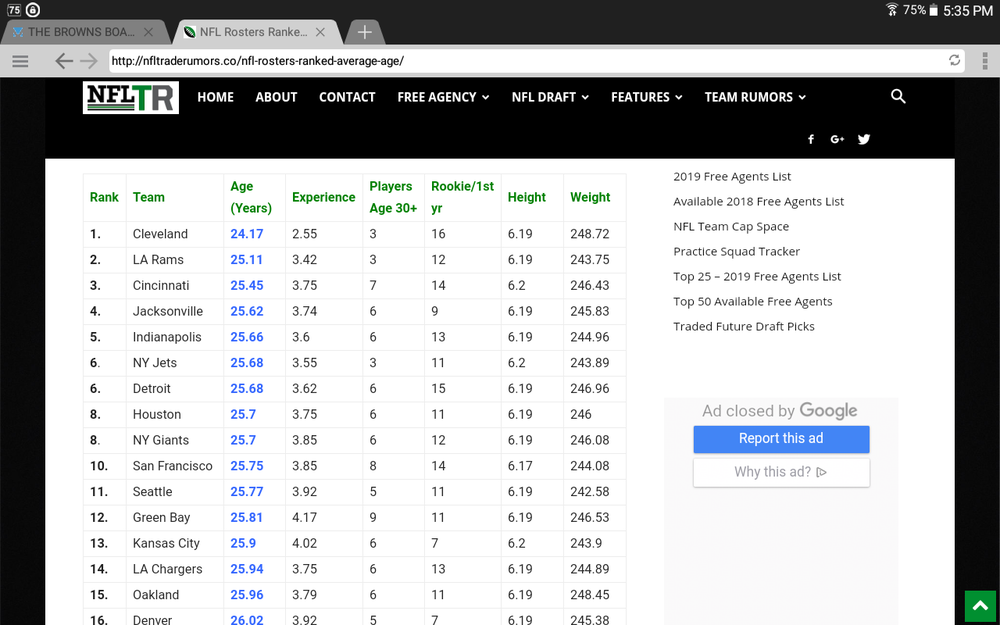Open the browser three-dot overflow menu
Image resolution: width=1000 pixels, height=625 pixels.
pyautogui.click(x=985, y=61)
